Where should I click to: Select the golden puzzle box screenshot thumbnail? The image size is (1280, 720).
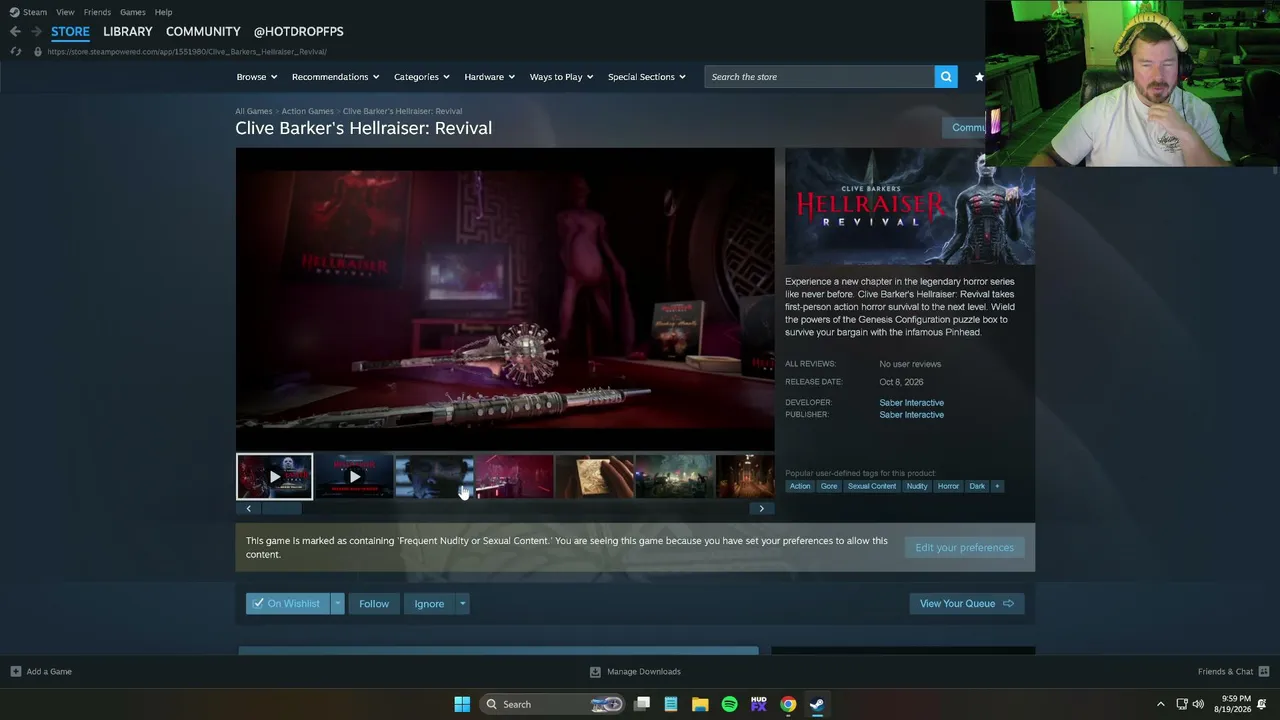[594, 476]
